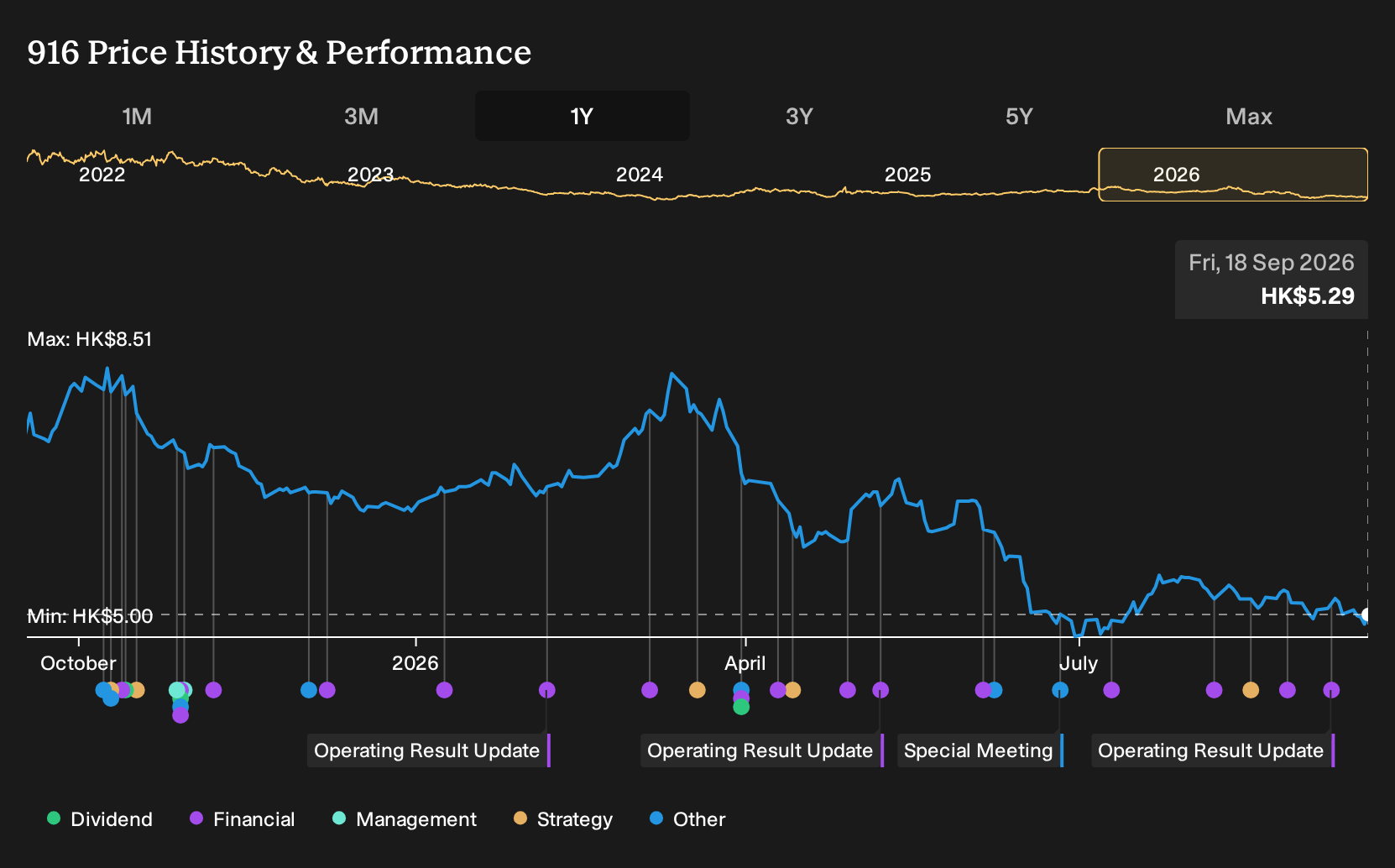
Task: Open the Special Meeting event label
Action: (980, 750)
